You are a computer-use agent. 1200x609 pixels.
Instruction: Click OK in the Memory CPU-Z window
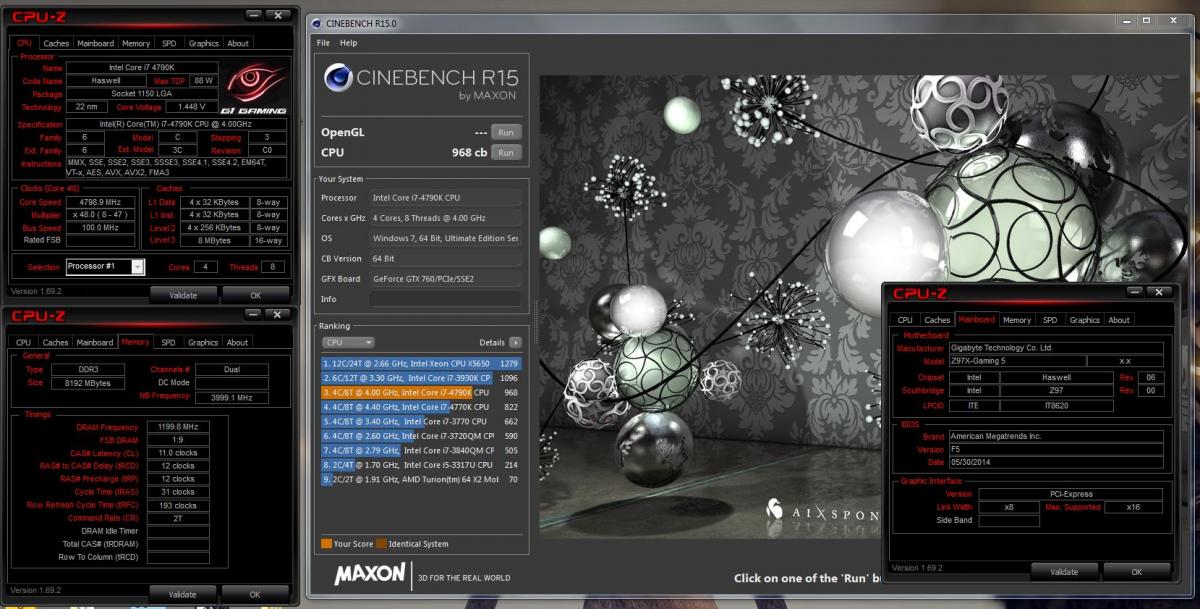(x=255, y=594)
